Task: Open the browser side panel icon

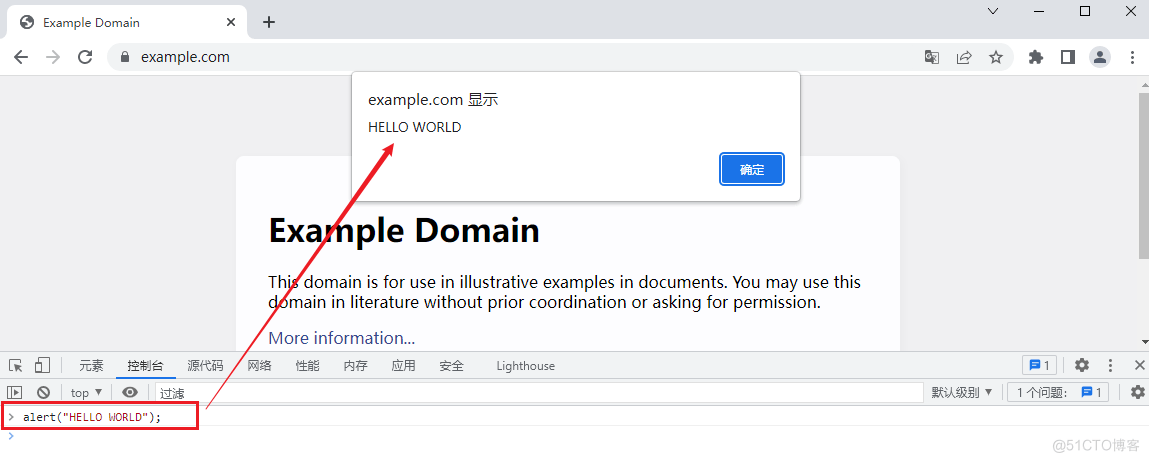Action: 1068,57
